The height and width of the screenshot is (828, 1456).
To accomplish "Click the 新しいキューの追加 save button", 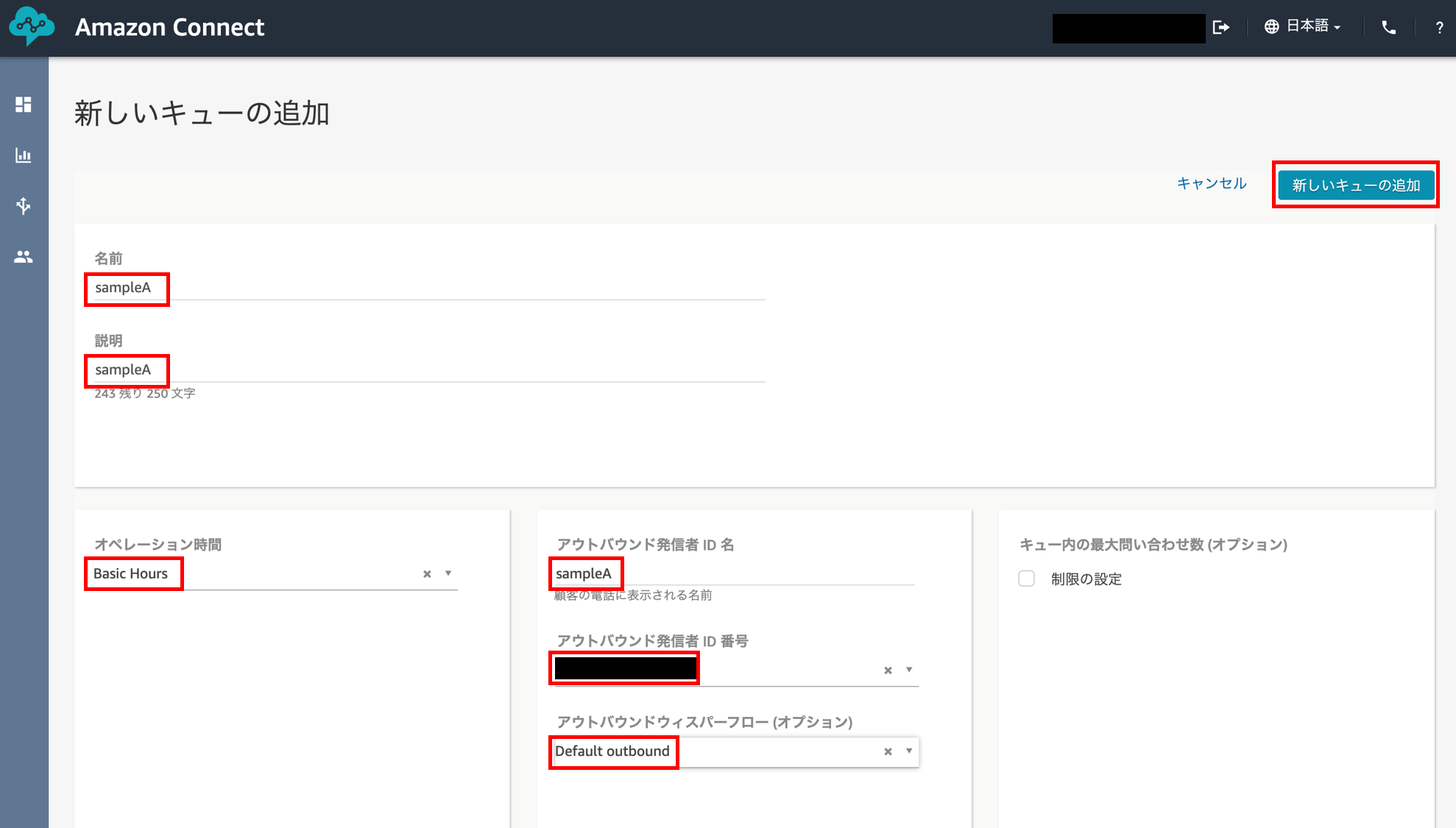I will tap(1356, 185).
